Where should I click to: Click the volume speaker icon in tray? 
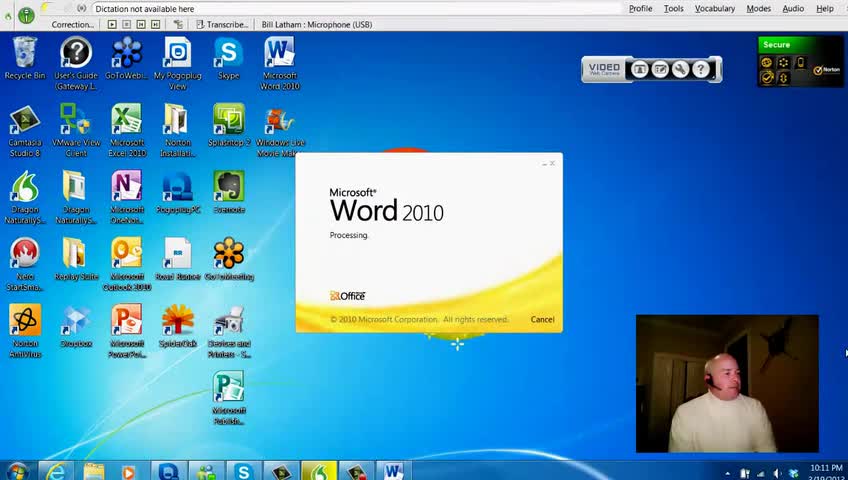[778, 474]
